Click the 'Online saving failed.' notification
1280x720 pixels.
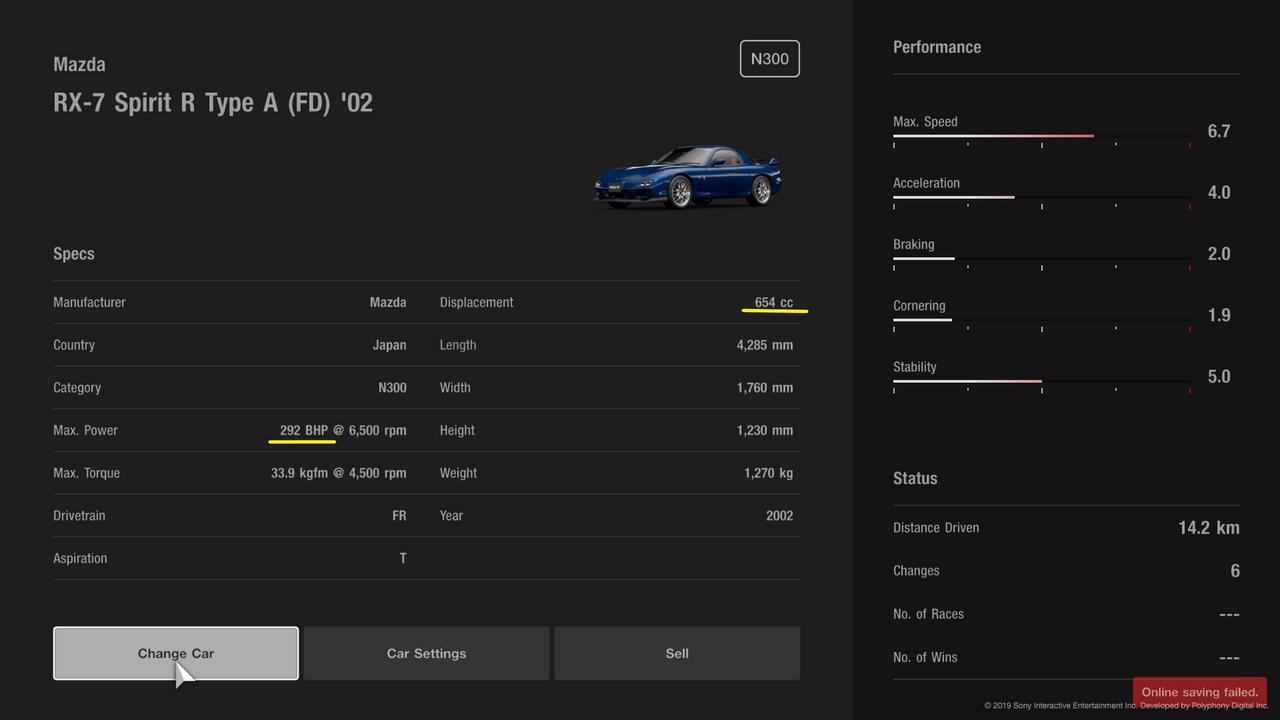pyautogui.click(x=1199, y=692)
